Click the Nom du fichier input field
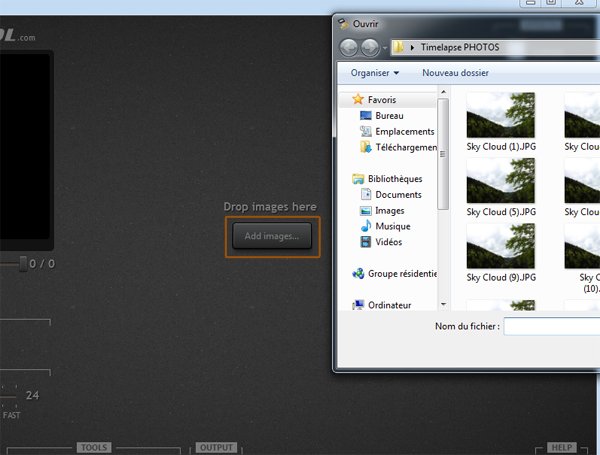The image size is (600, 455). pyautogui.click(x=551, y=327)
